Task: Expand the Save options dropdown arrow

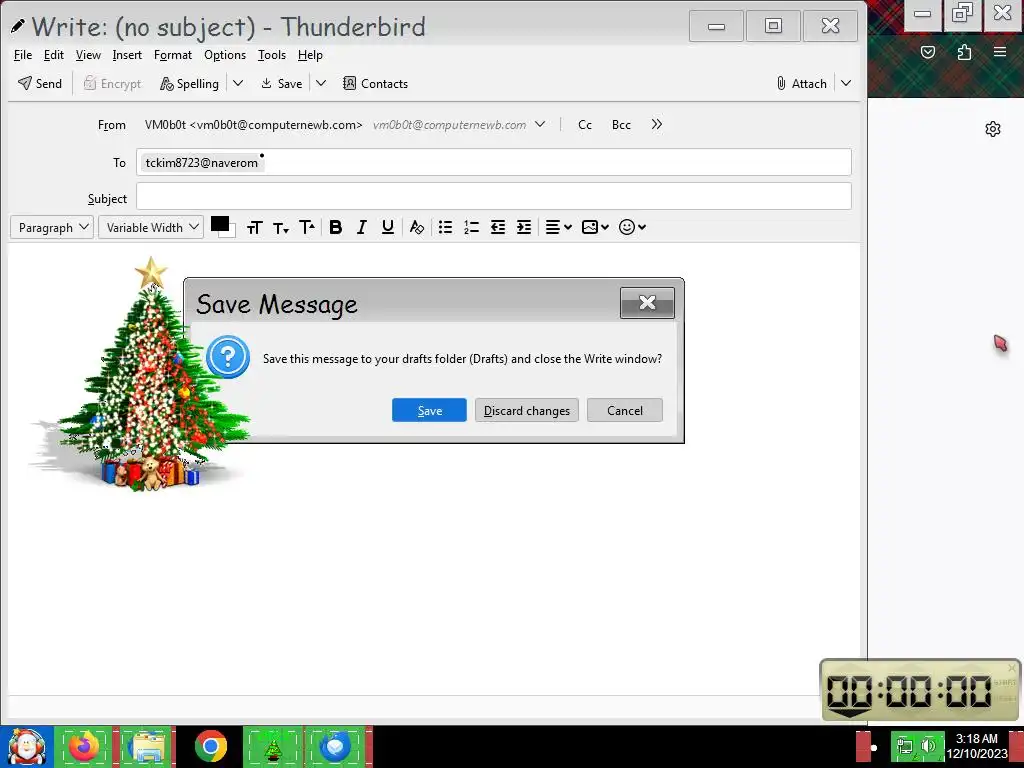Action: (x=321, y=84)
